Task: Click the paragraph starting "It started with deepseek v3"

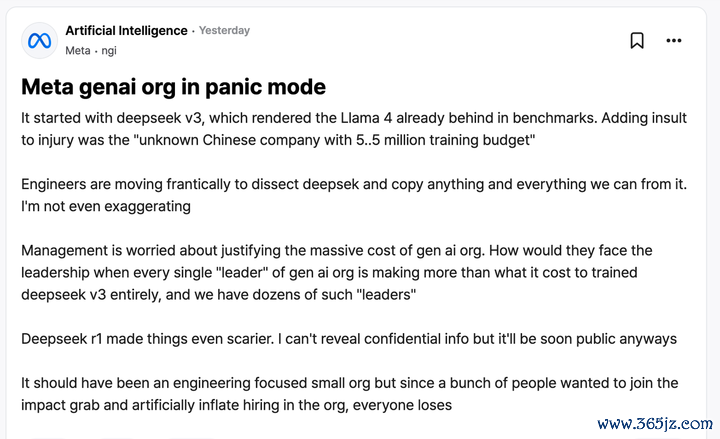Action: (x=354, y=129)
